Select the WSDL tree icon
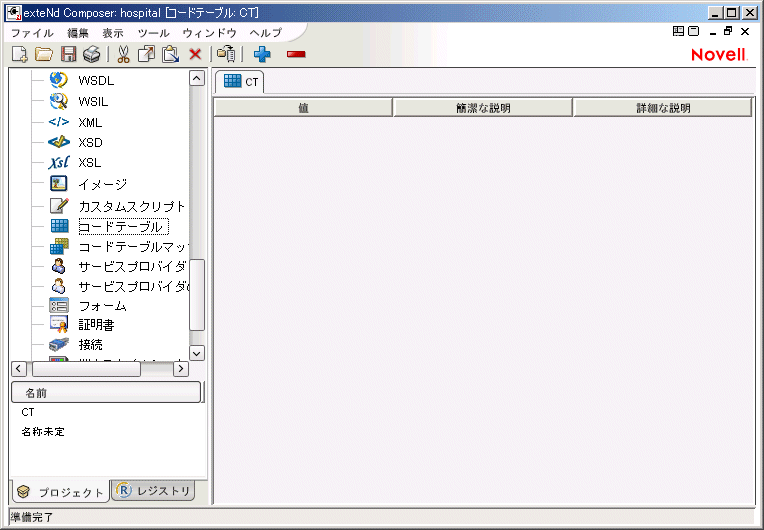Viewport: 764px width, 530px height. 59,80
